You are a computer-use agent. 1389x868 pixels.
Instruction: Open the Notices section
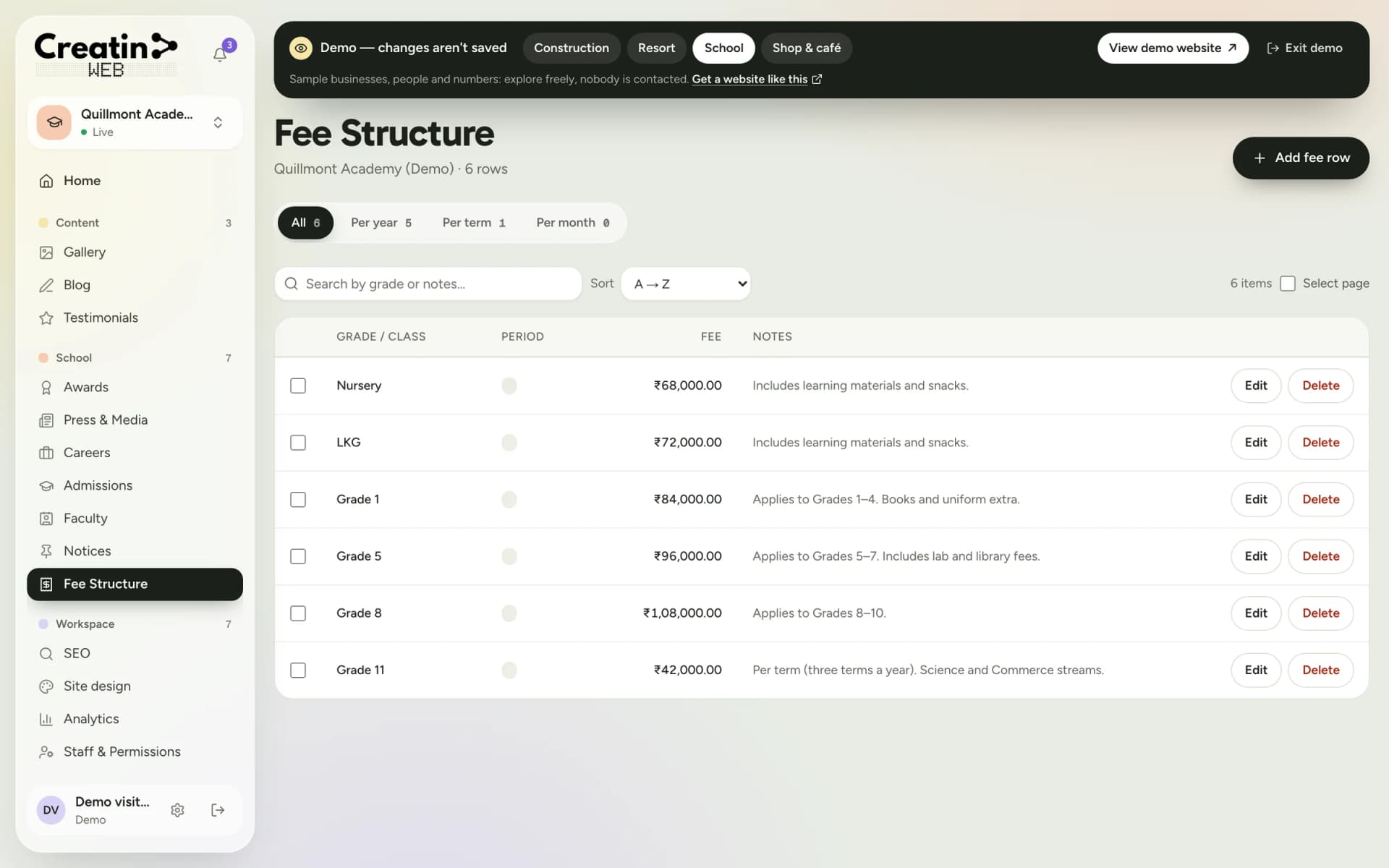pos(135,551)
